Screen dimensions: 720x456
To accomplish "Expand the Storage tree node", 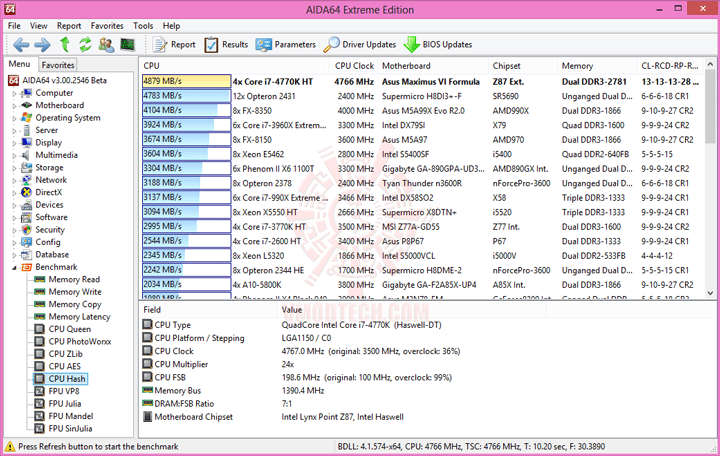I will (14, 168).
